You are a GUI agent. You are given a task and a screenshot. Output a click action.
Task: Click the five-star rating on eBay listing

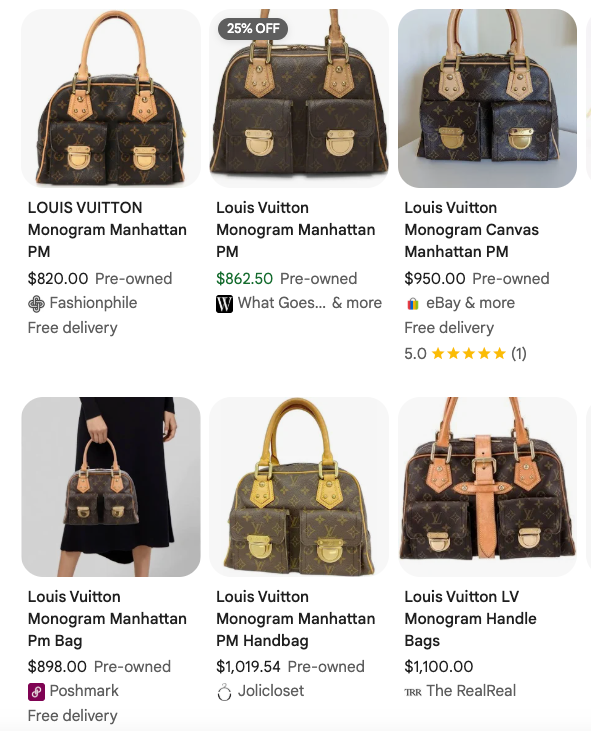point(468,354)
